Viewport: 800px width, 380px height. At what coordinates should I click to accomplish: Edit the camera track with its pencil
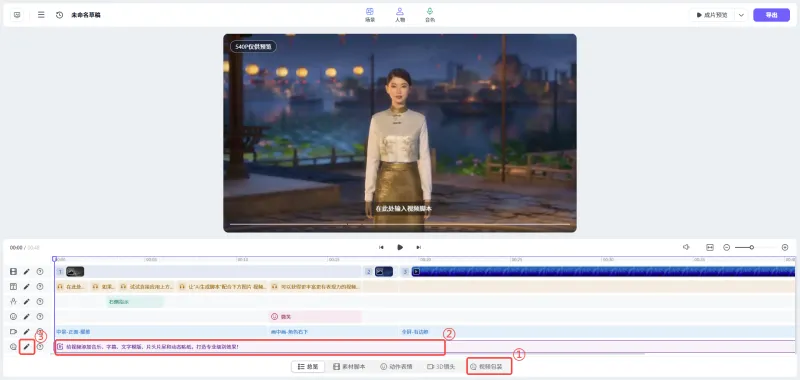tap(27, 332)
